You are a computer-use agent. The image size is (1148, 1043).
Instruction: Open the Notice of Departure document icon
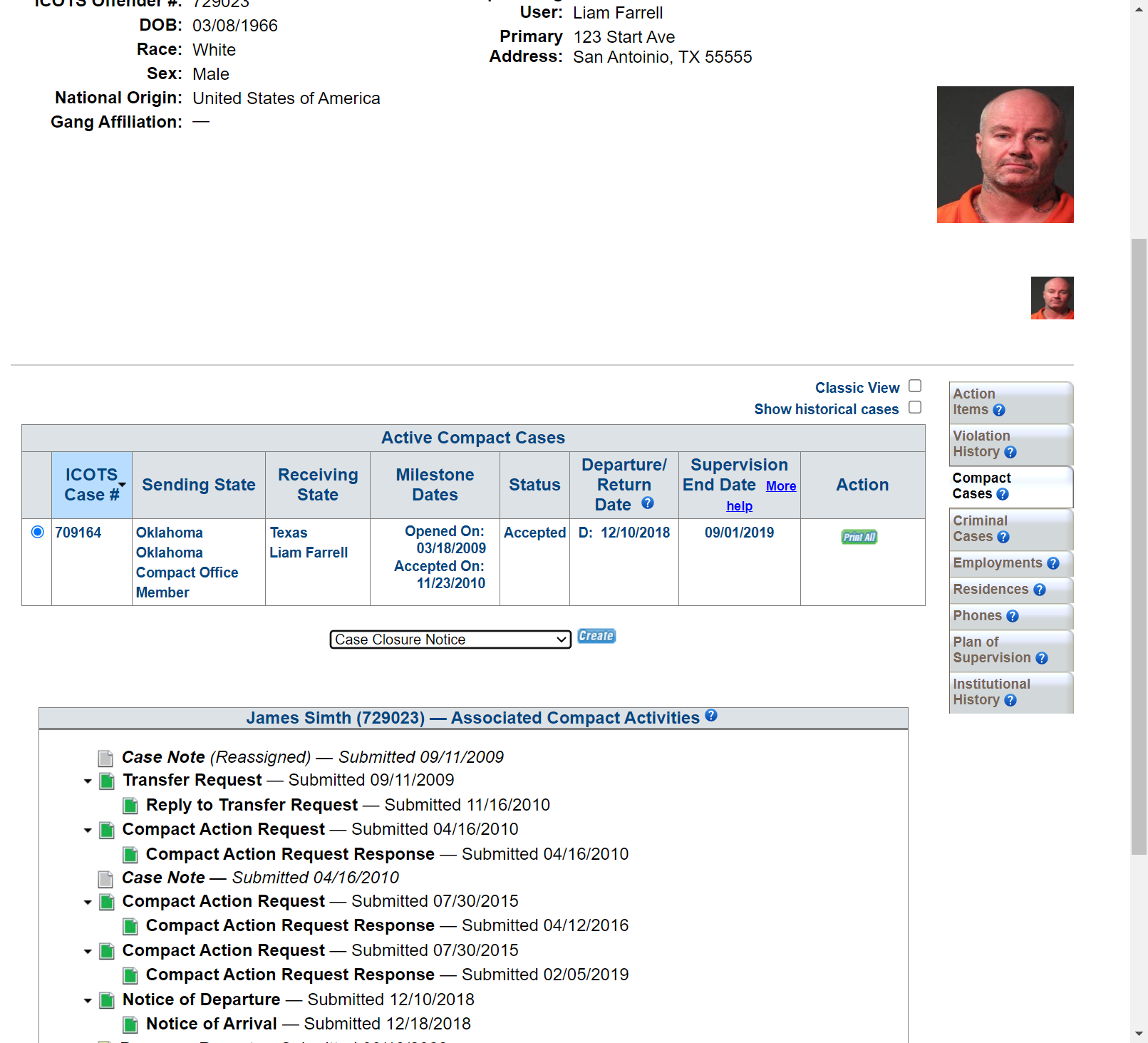pyautogui.click(x=107, y=1001)
